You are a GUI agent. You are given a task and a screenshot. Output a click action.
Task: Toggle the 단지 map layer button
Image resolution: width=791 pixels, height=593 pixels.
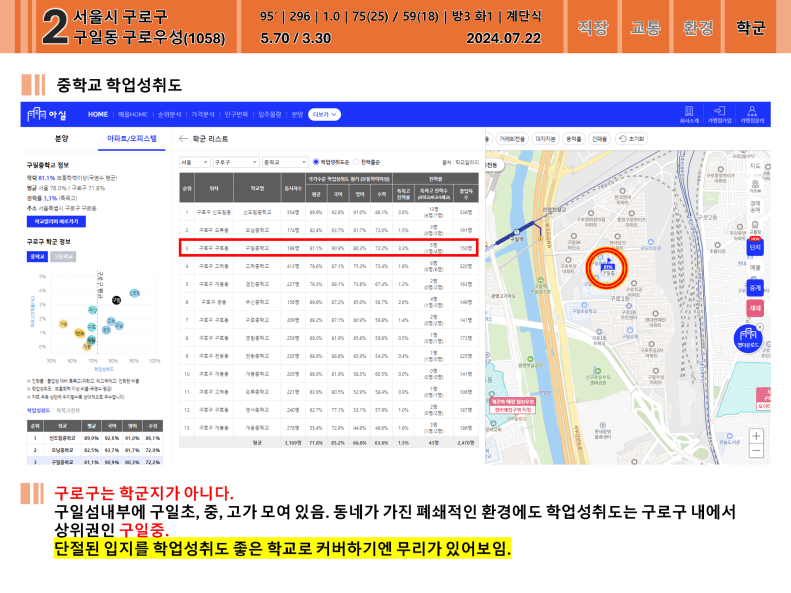755,248
